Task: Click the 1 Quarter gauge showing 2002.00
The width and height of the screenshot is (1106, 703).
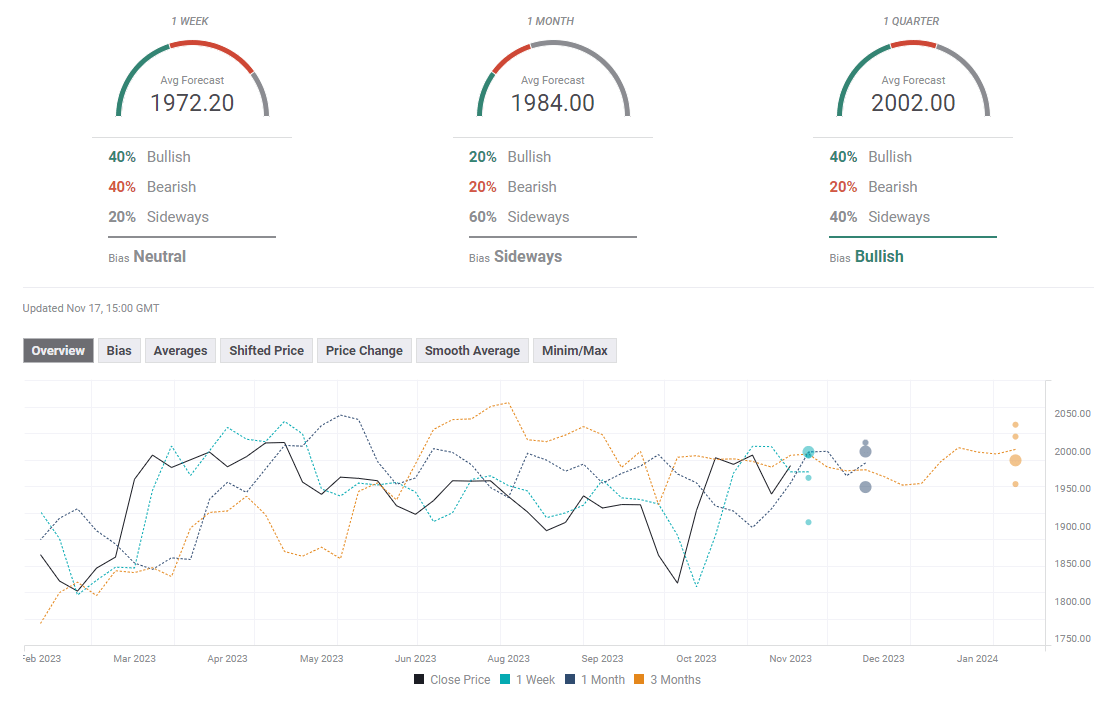Action: (x=913, y=82)
